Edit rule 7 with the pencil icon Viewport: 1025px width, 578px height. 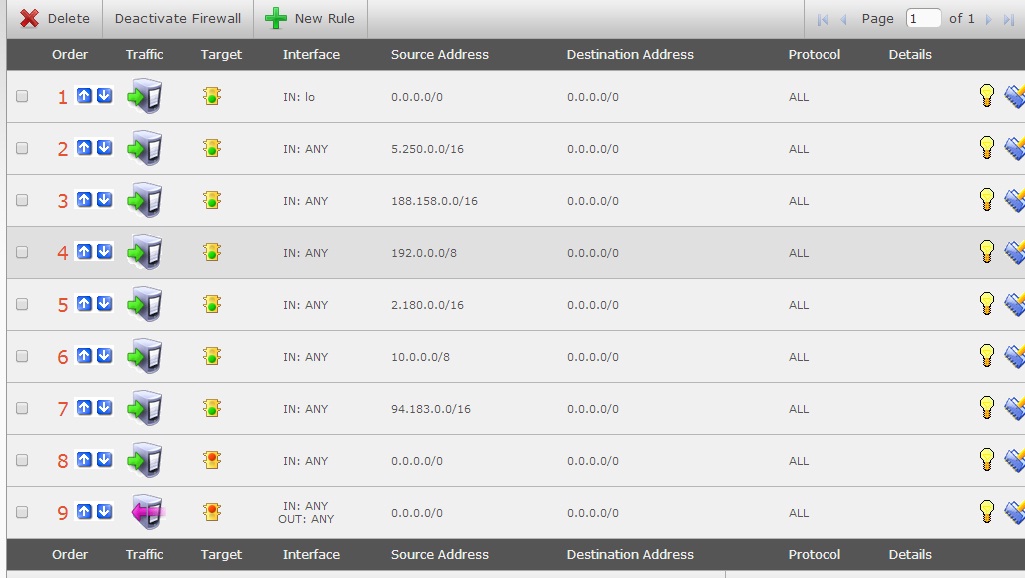coord(1014,407)
